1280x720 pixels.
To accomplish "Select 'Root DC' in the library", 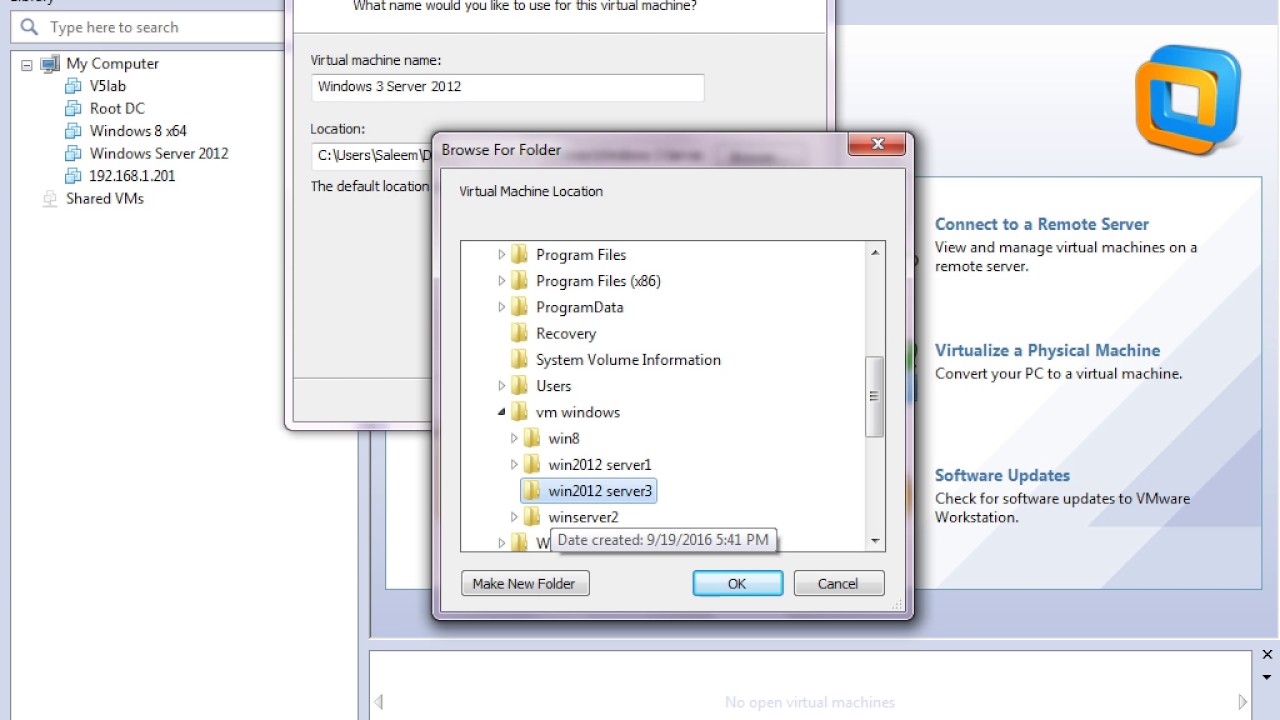I will tap(117, 108).
